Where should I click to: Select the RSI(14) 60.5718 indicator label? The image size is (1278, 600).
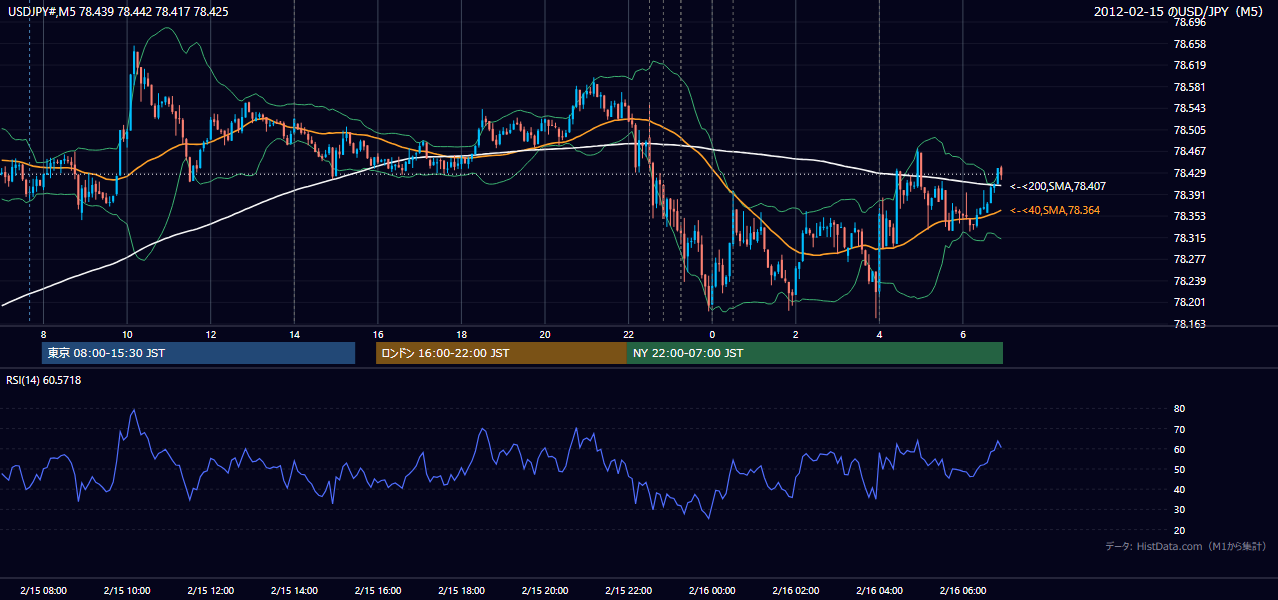pos(43,380)
